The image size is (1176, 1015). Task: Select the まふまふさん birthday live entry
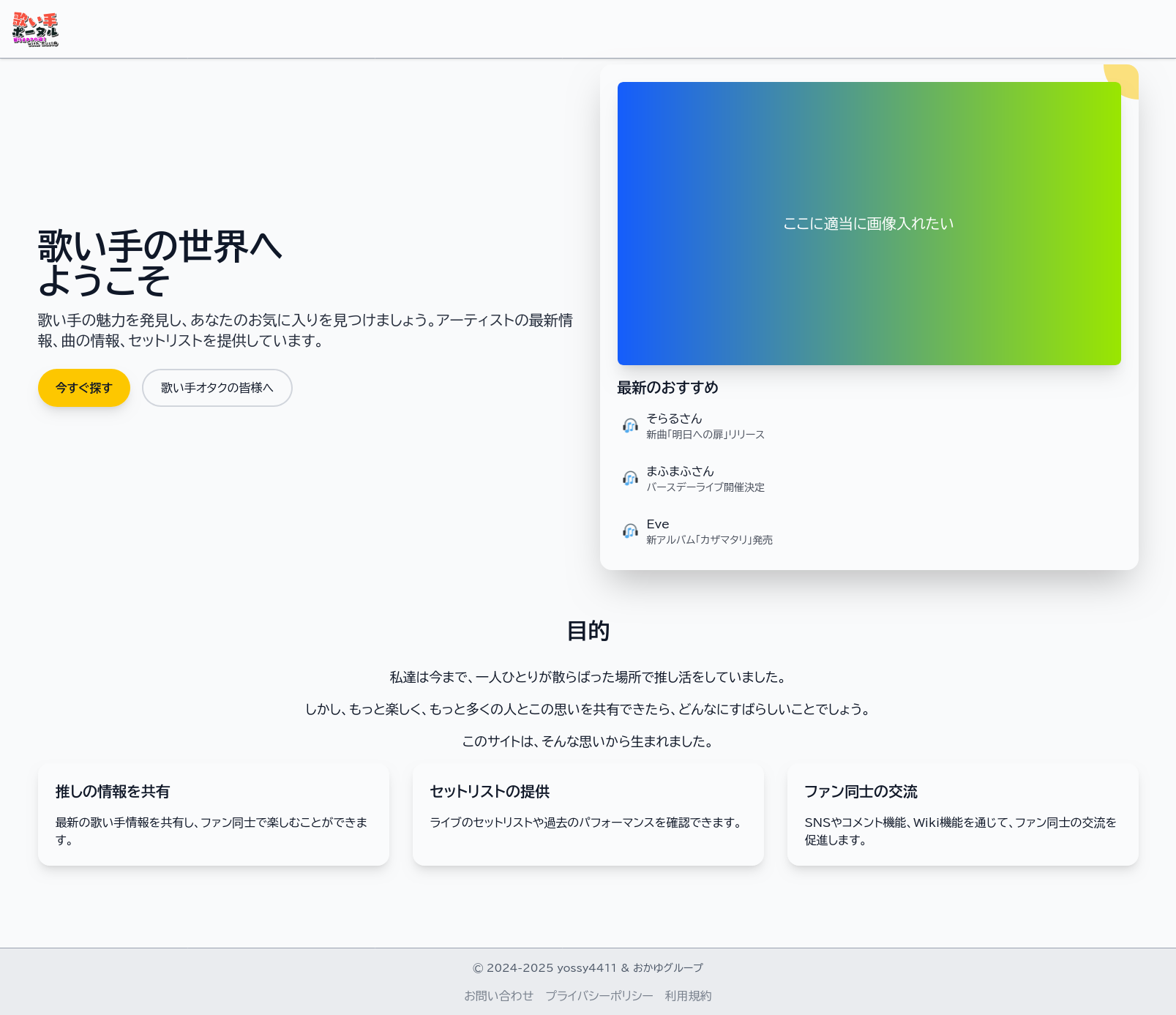click(705, 479)
